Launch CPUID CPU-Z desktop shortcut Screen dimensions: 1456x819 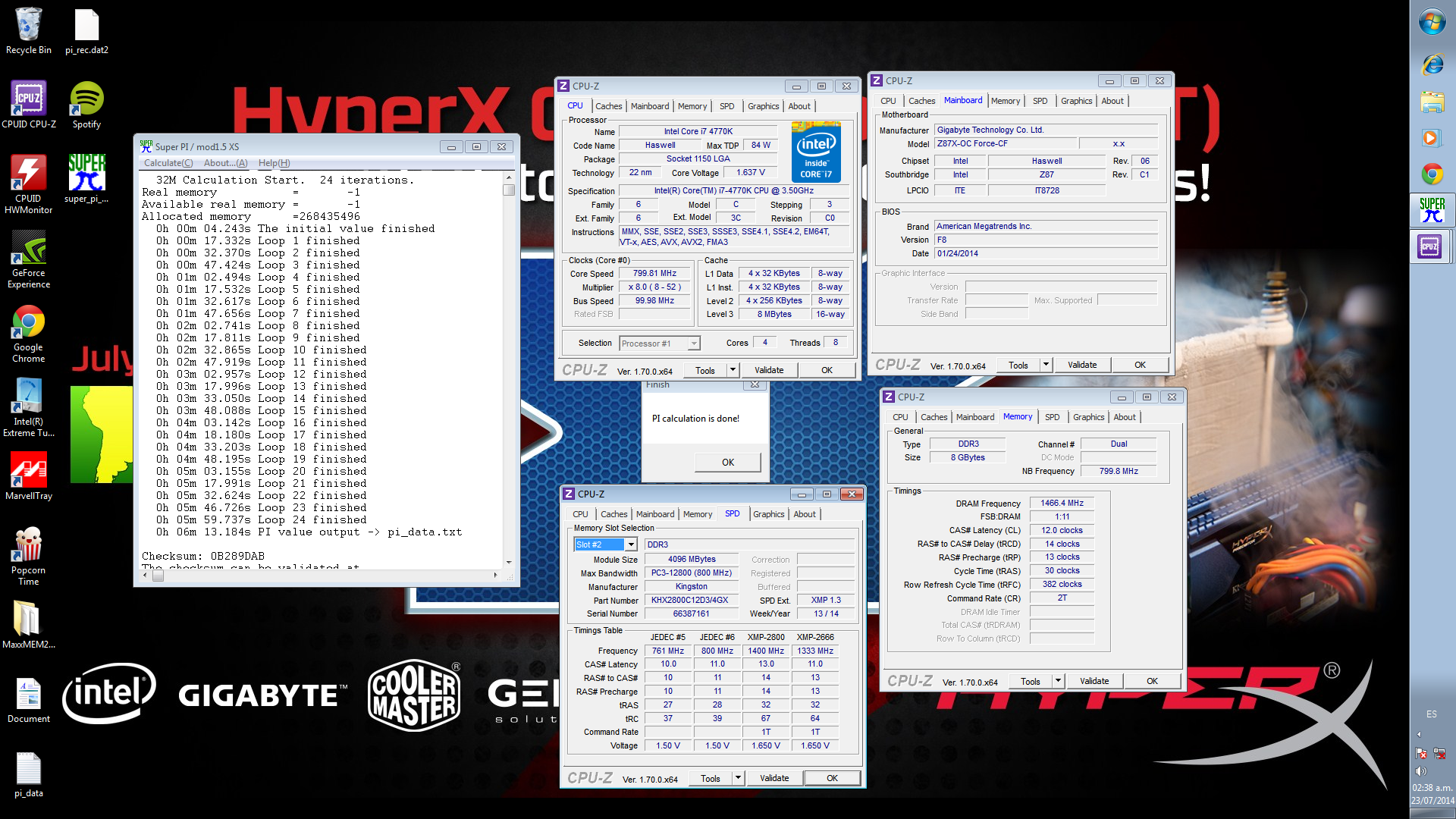click(28, 105)
